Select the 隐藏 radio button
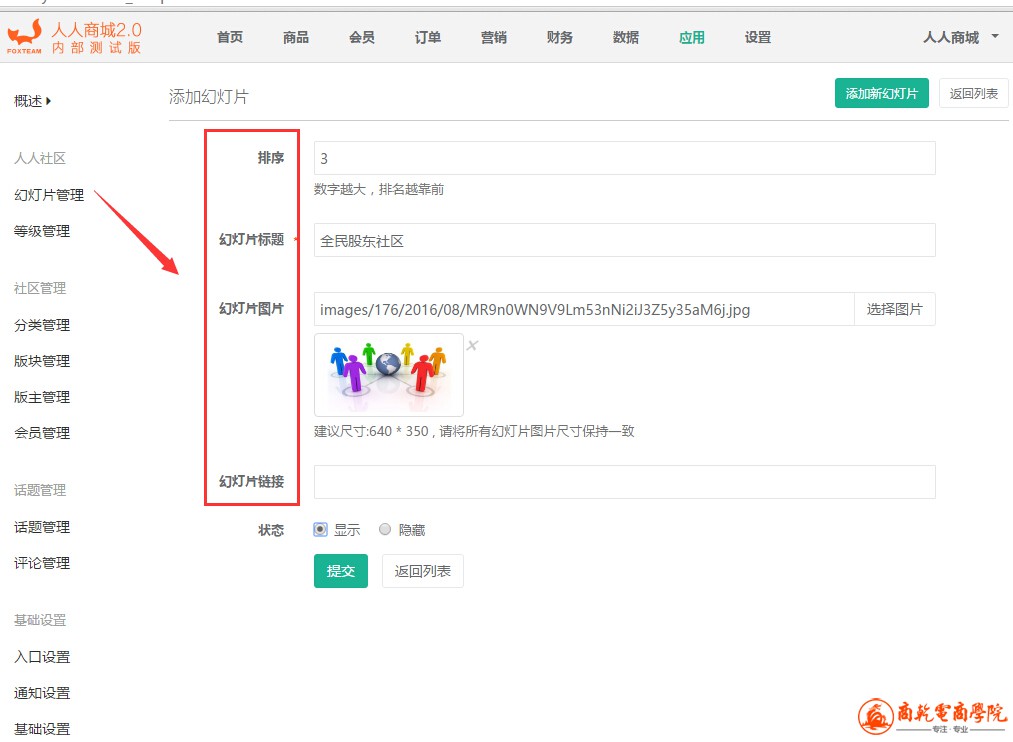1013x742 pixels. [385, 530]
